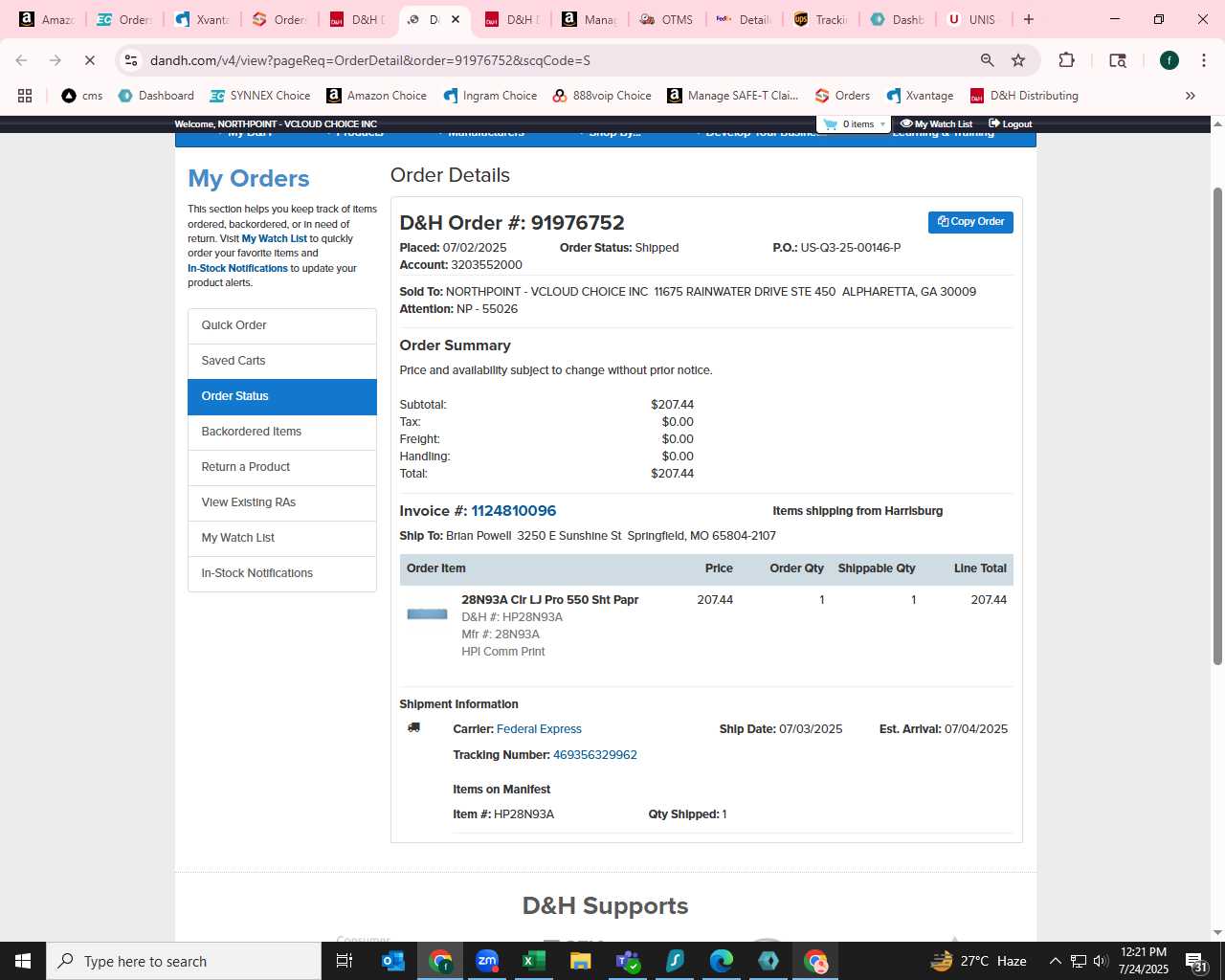The image size is (1225, 980).
Task: Go back to the previous page
Action: (21, 60)
